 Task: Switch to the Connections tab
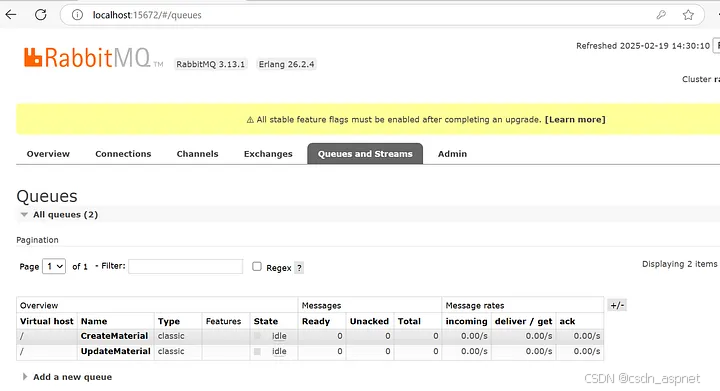(123, 154)
